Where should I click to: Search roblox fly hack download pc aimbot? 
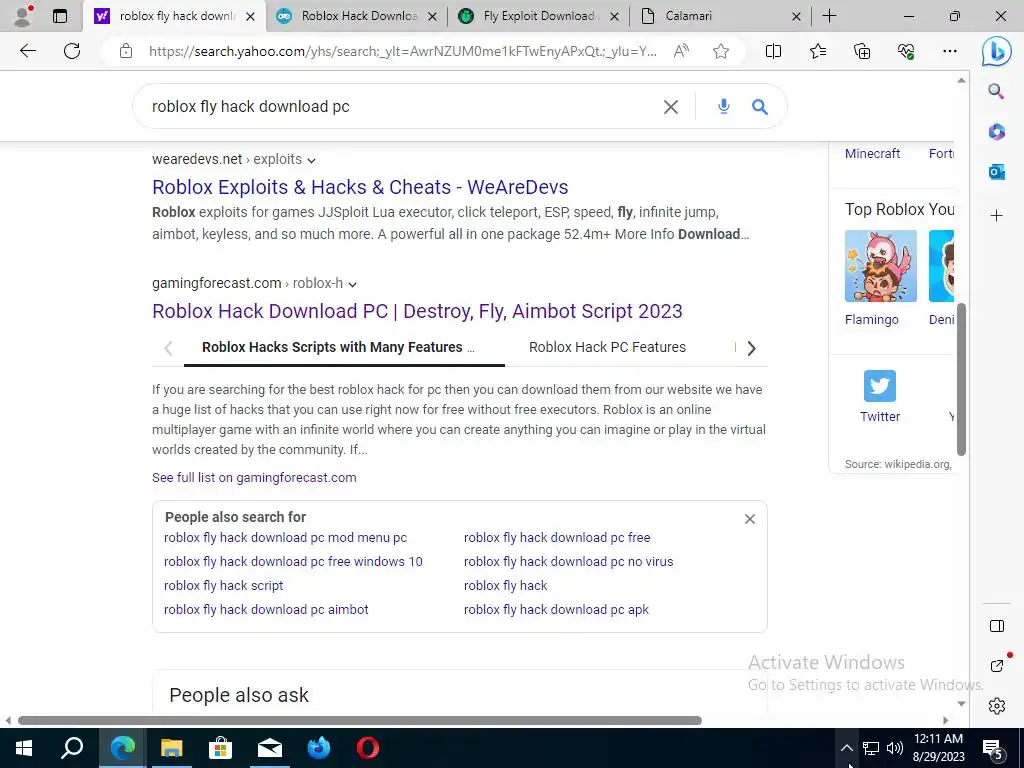[266, 609]
